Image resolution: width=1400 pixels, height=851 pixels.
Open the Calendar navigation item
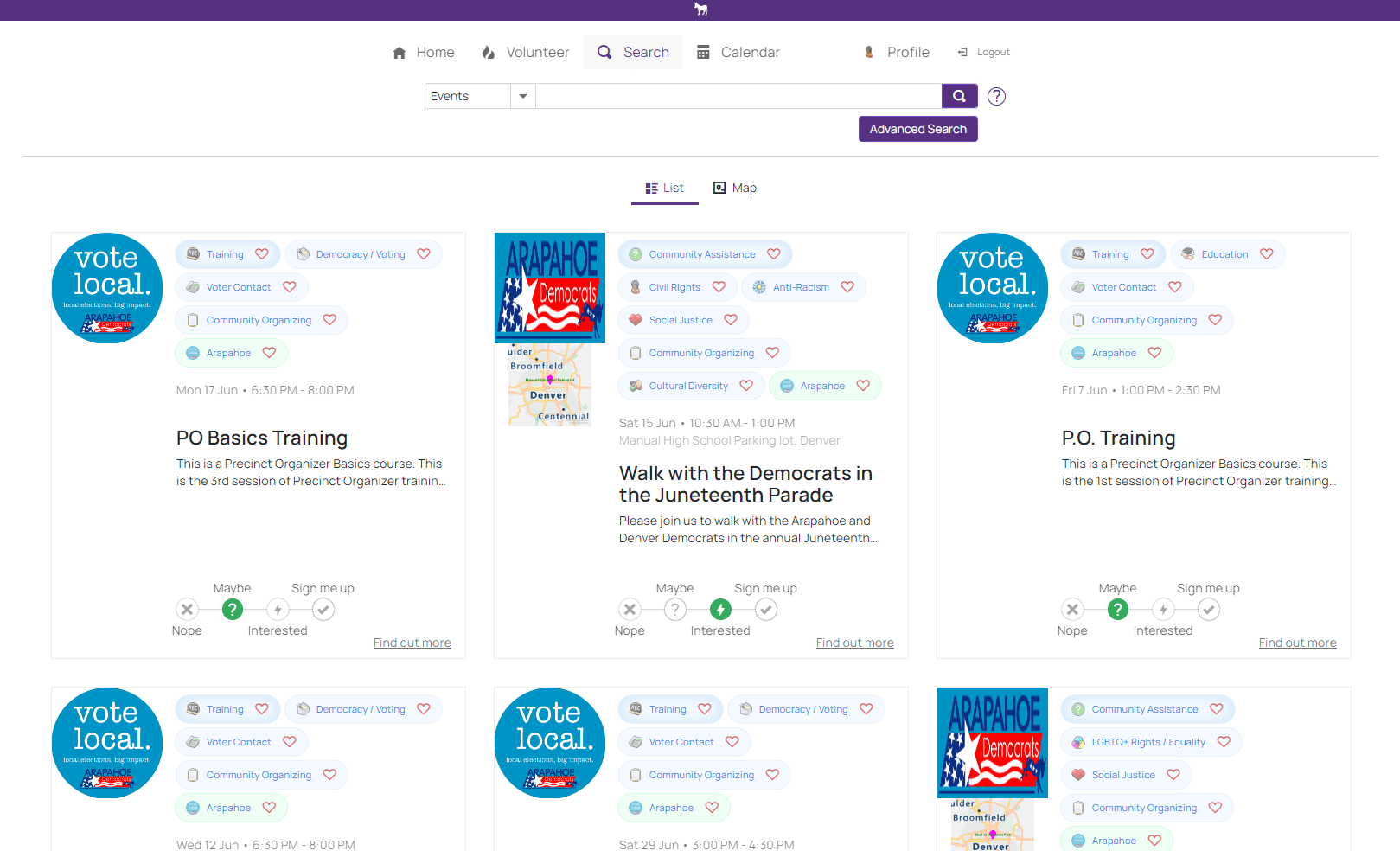738,52
